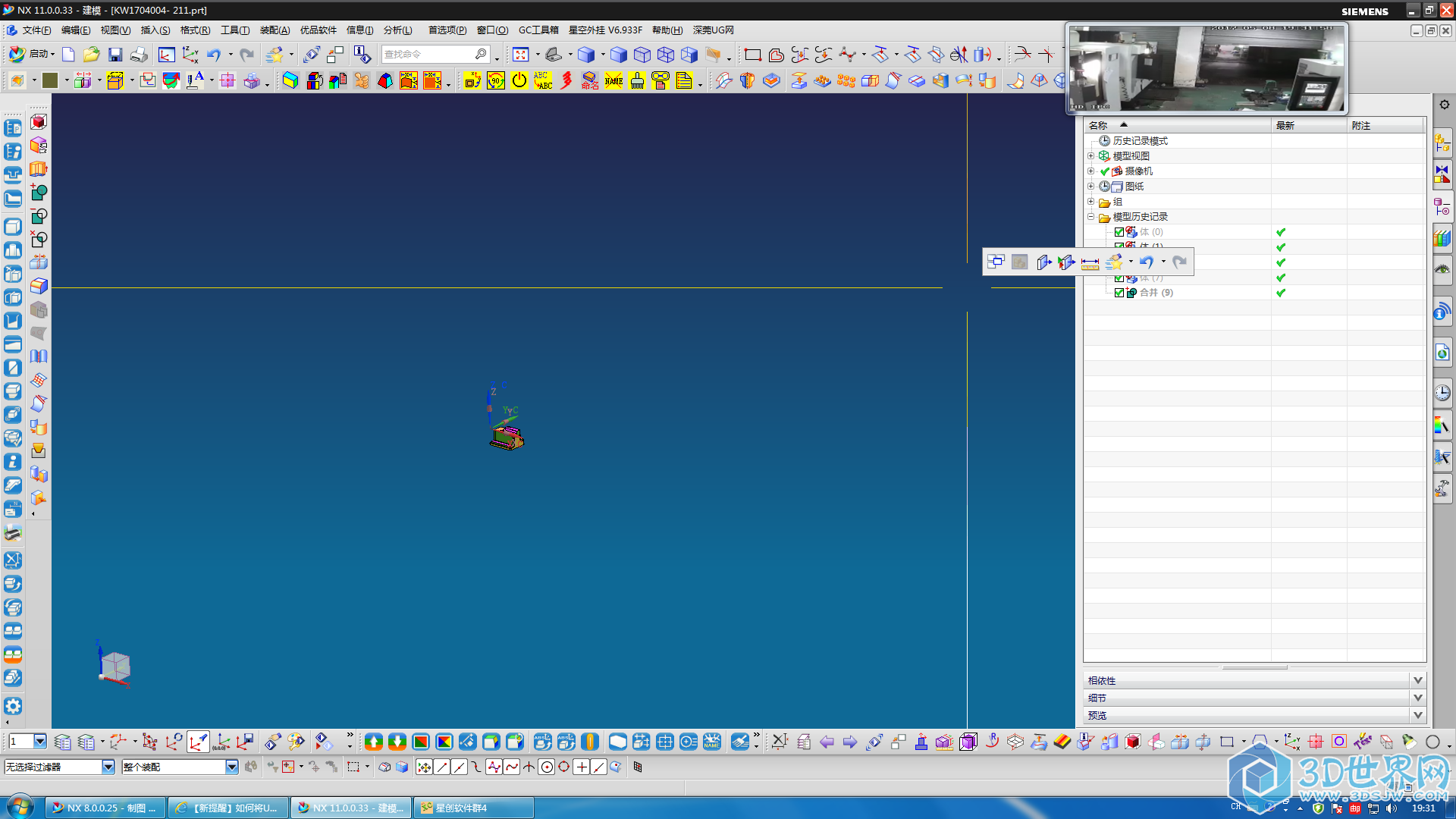Expand the 摄像机 tree node

(x=1091, y=171)
